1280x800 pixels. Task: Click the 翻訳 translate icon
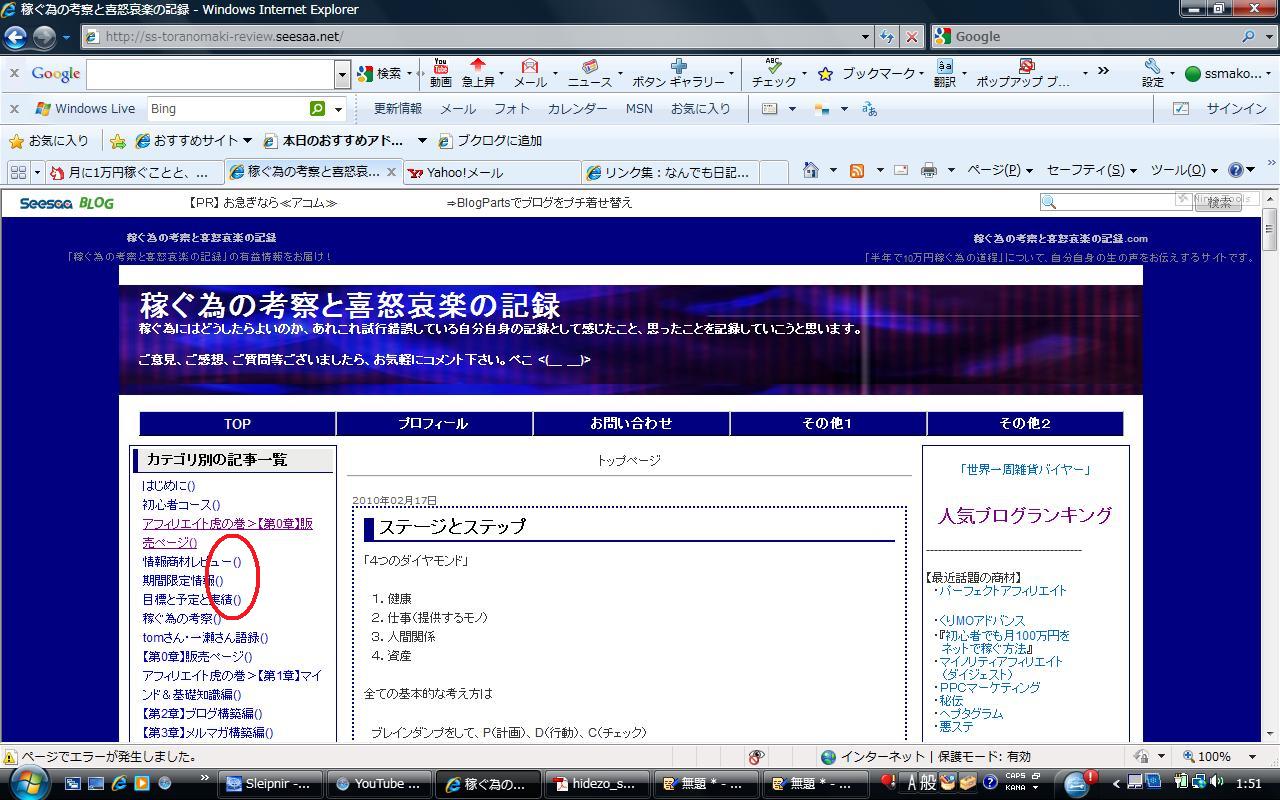(944, 73)
